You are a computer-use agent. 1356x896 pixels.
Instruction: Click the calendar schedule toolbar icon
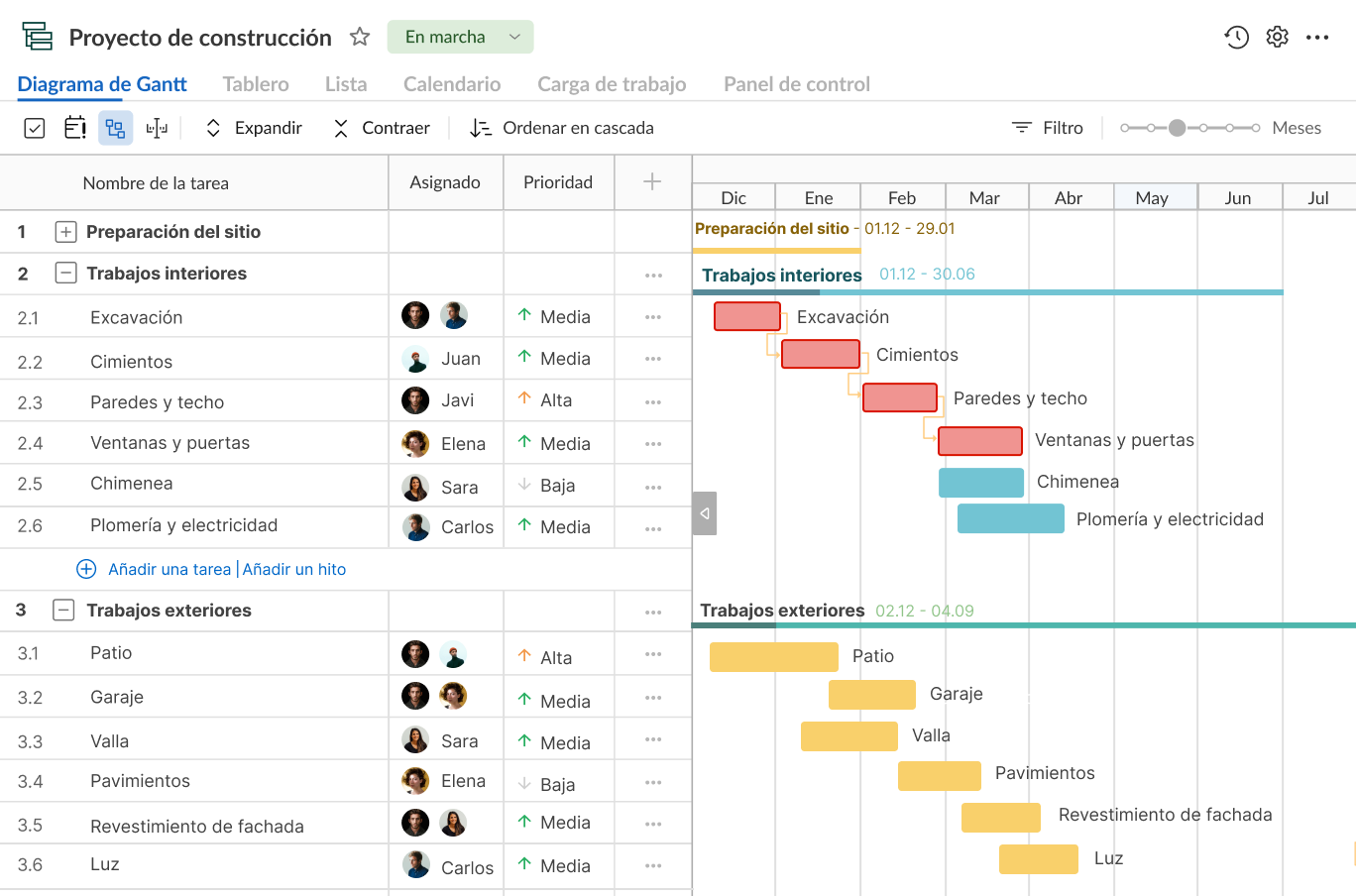pos(74,128)
